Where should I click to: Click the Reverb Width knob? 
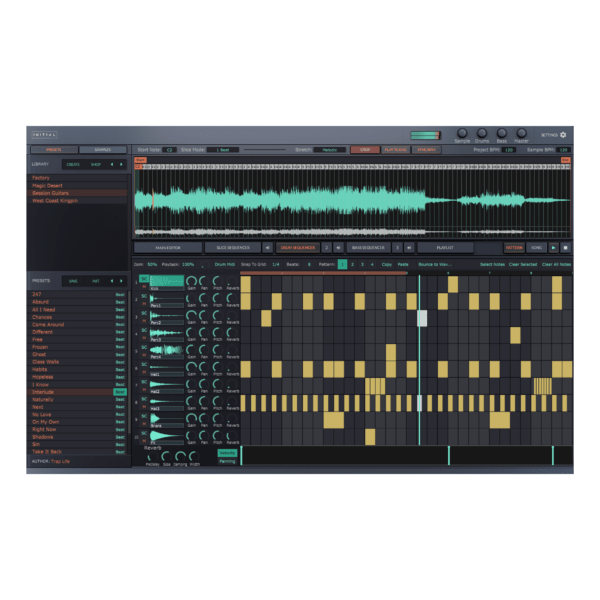194,456
